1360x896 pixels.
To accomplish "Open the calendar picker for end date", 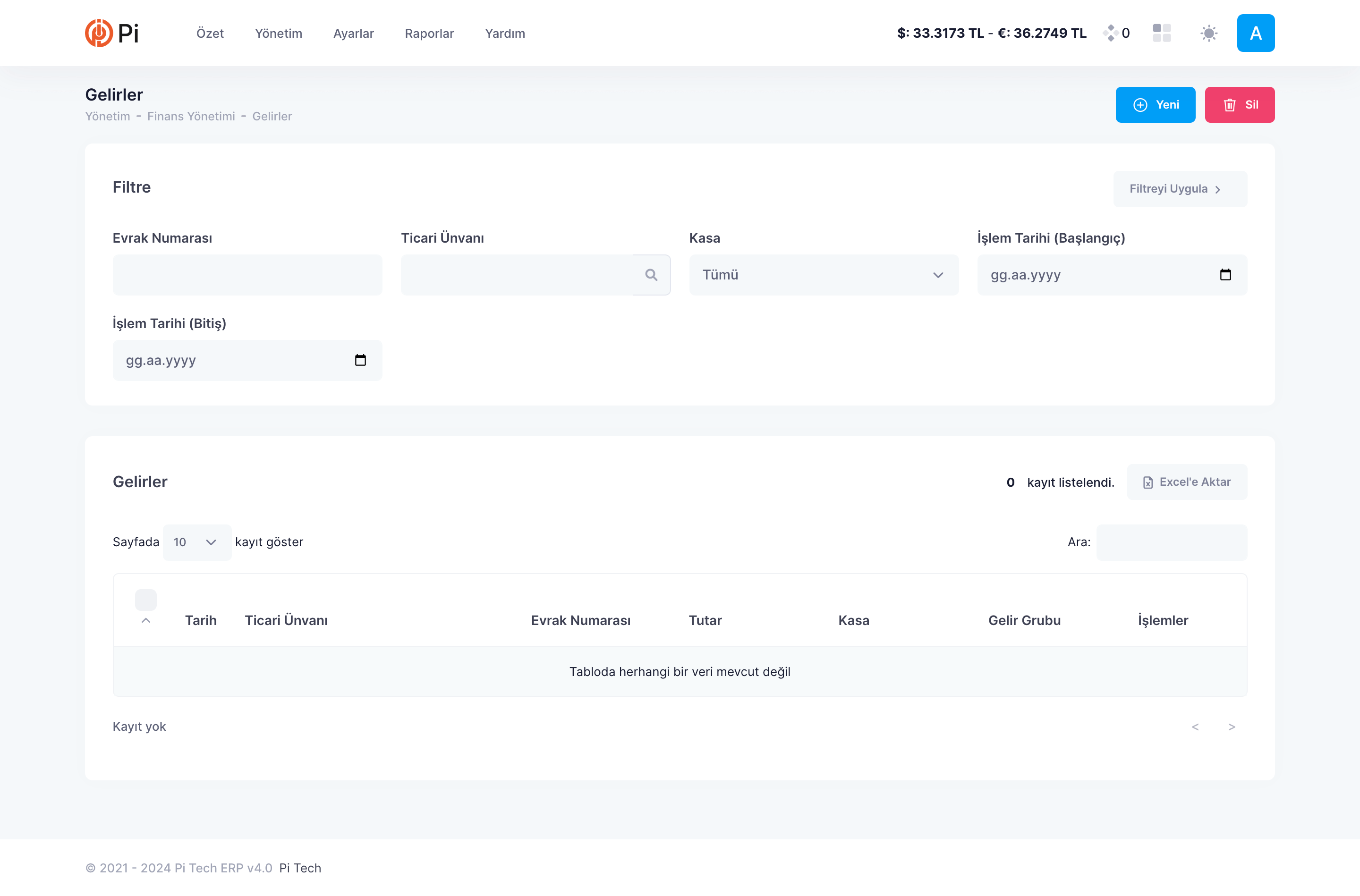I will (360, 360).
